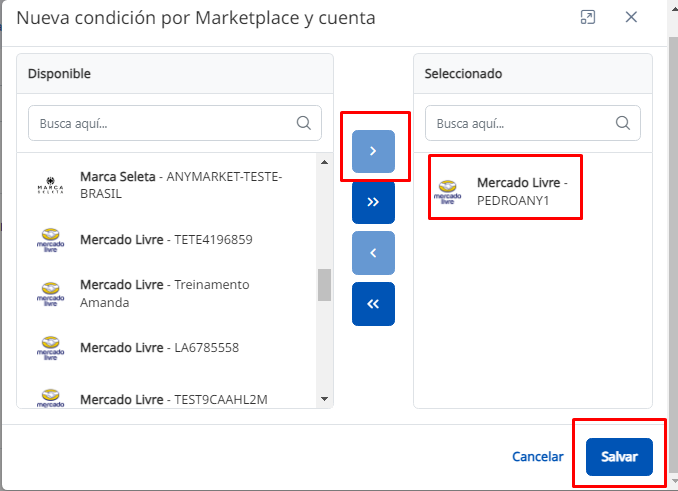Click the Disponible list scrollbar thumb
This screenshot has height=491, width=678.
[x=324, y=285]
